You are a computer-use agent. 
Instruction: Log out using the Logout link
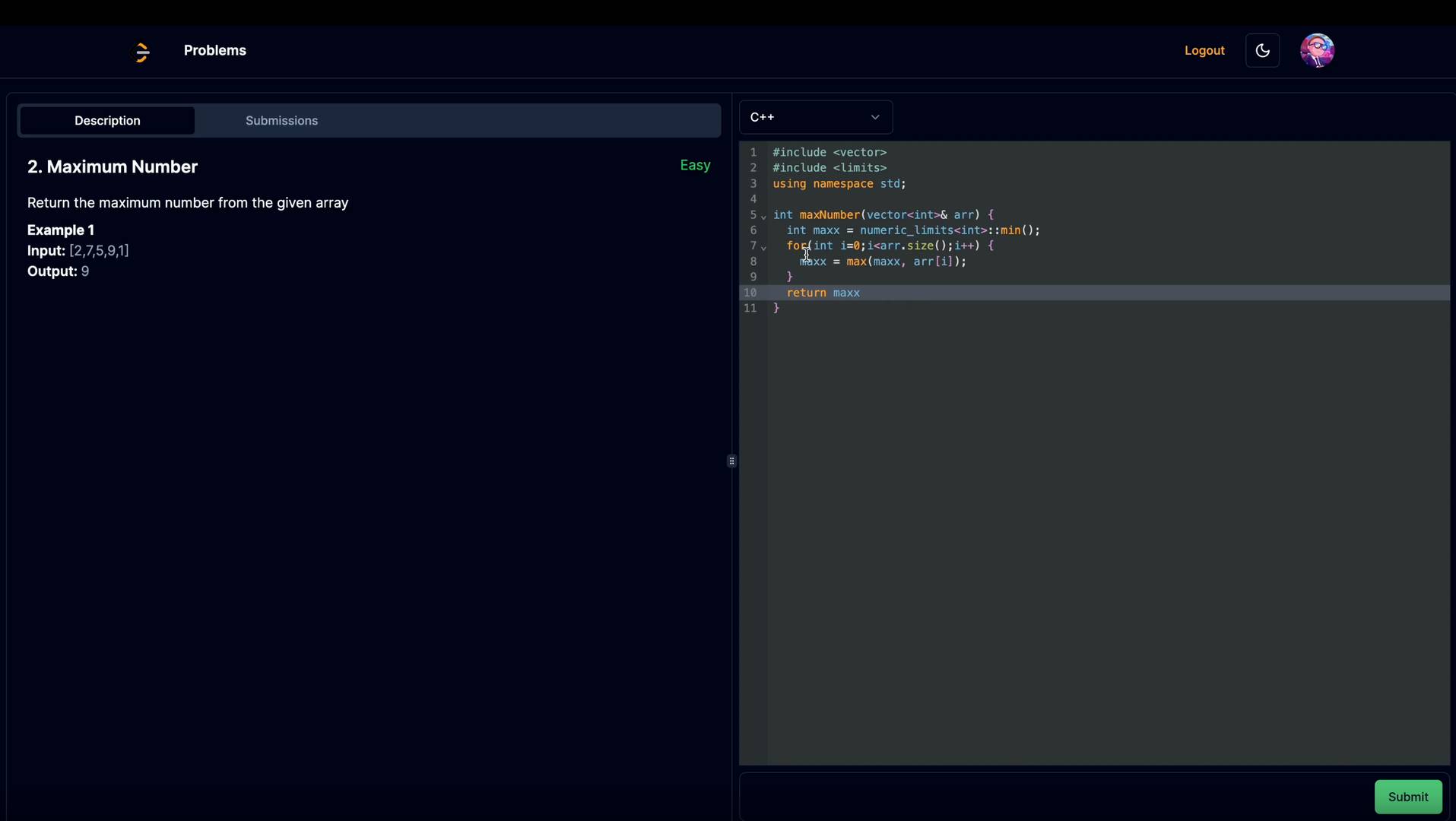tap(1204, 51)
